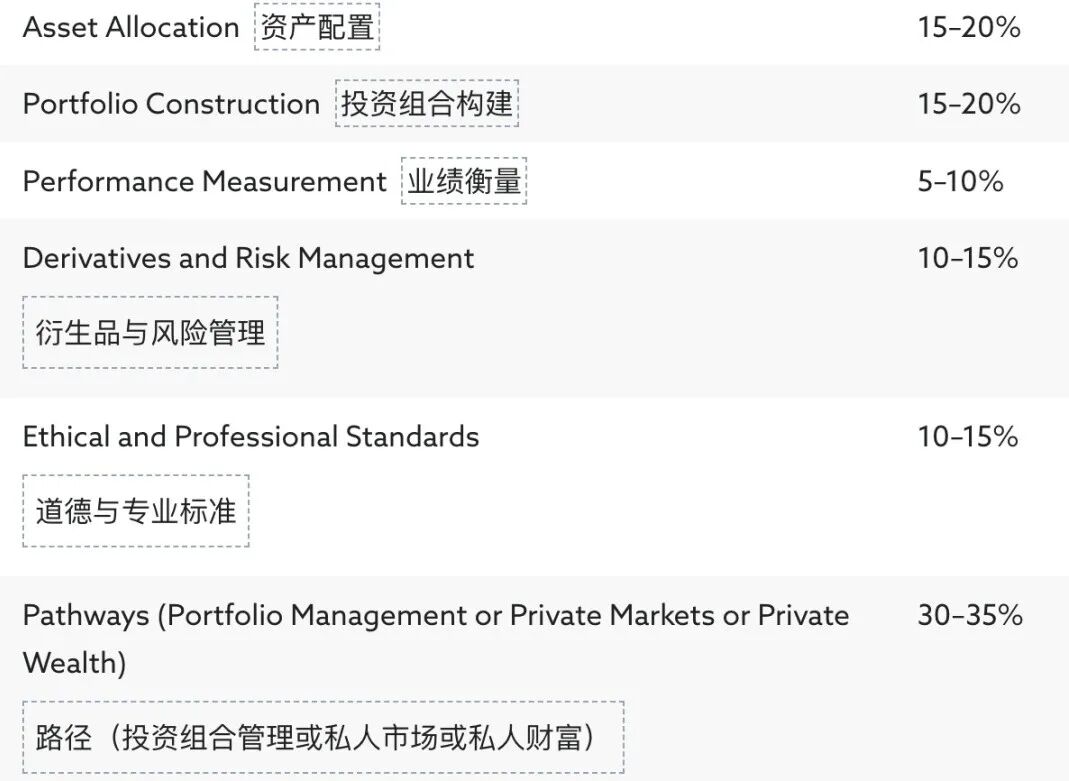Click the Asset Allocation topic label
This screenshot has height=781, width=1069.
[x=131, y=27]
